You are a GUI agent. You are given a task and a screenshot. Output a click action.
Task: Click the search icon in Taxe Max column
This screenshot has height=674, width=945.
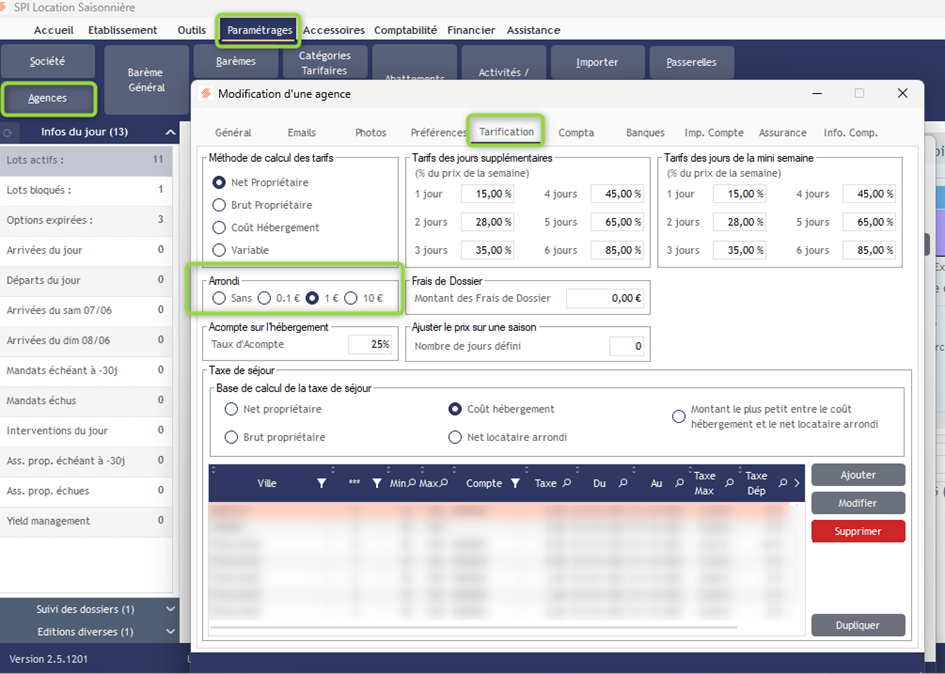(x=730, y=484)
